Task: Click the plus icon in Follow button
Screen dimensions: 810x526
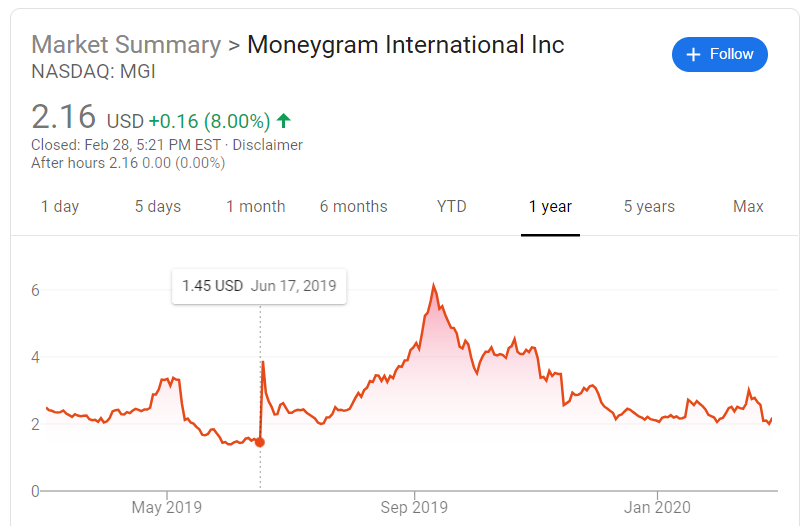Action: click(694, 54)
